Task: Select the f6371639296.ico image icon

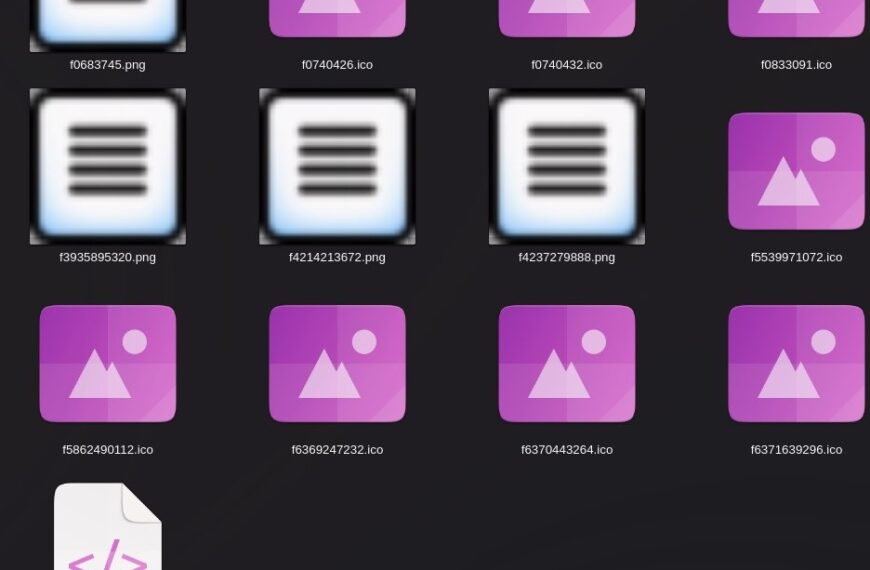Action: click(x=796, y=364)
